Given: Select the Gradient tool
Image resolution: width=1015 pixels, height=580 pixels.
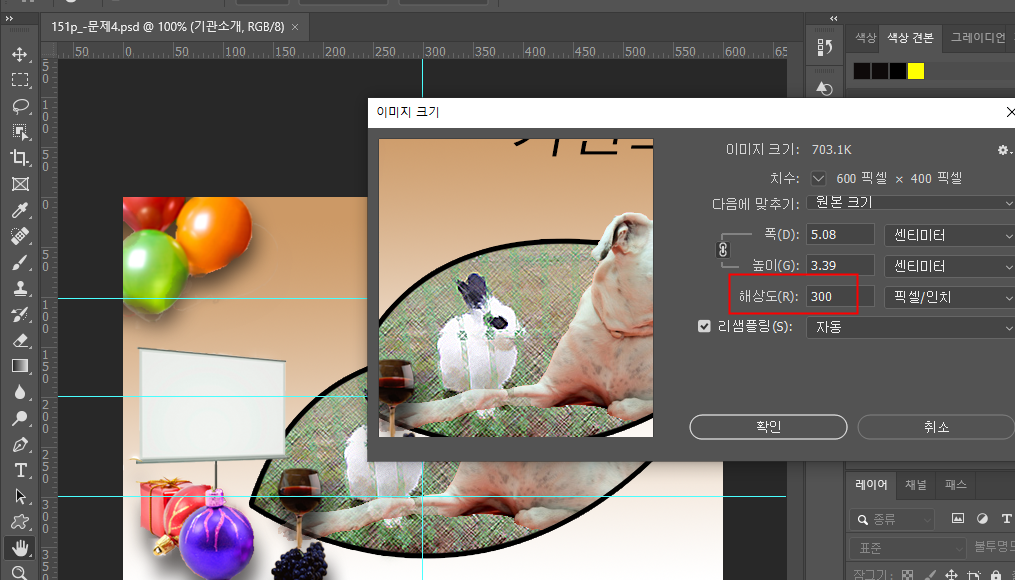Looking at the screenshot, I should point(19,366).
